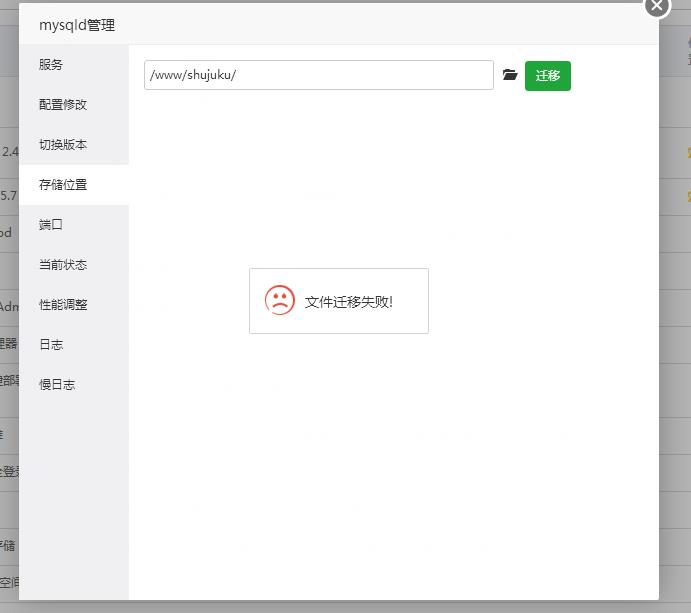Click the green 迁移 button
This screenshot has width=691, height=613.
[x=548, y=76]
